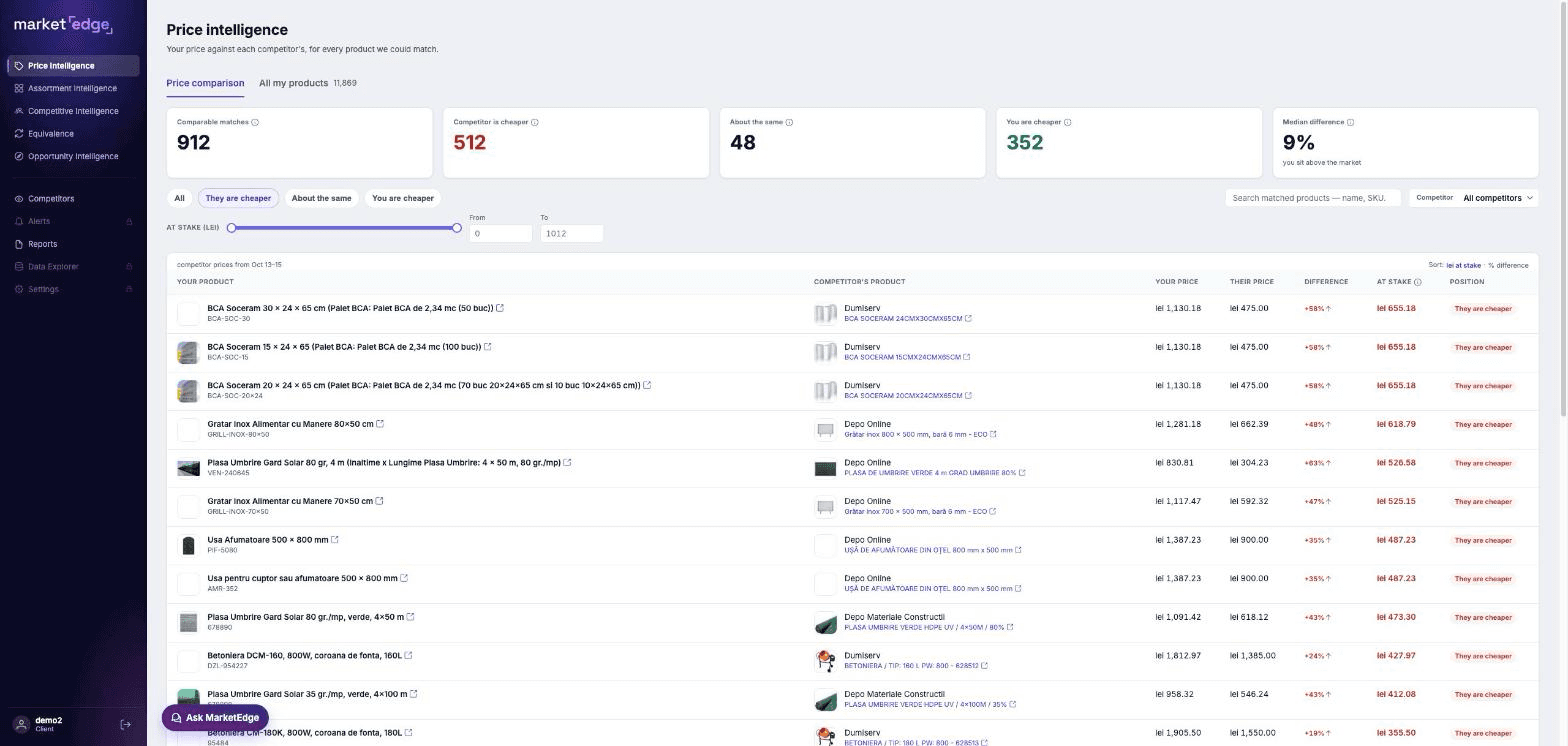
Task: Click the lock icon next to Settings
Action: tap(129, 290)
